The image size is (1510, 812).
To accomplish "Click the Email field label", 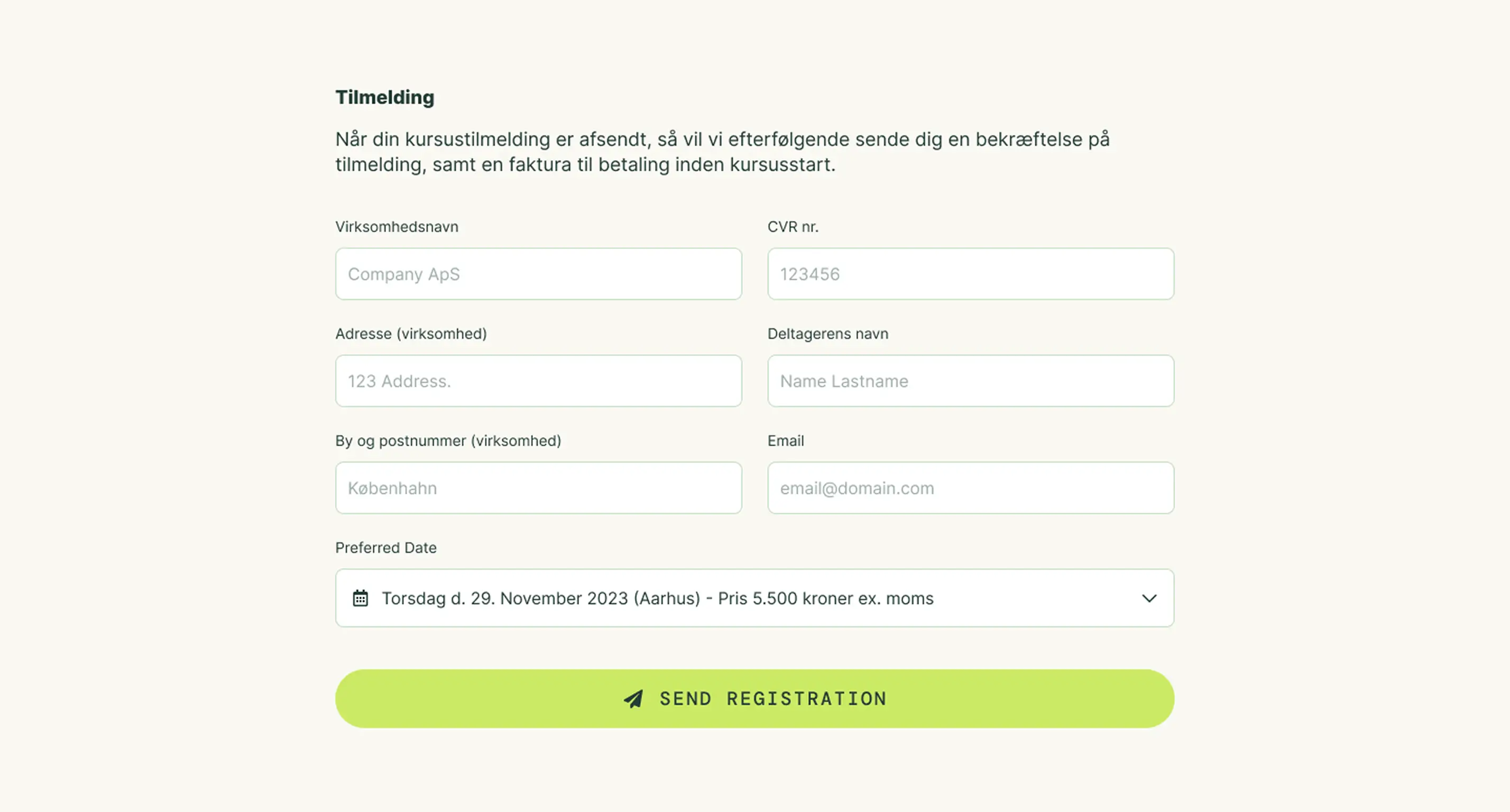I will pos(786,441).
